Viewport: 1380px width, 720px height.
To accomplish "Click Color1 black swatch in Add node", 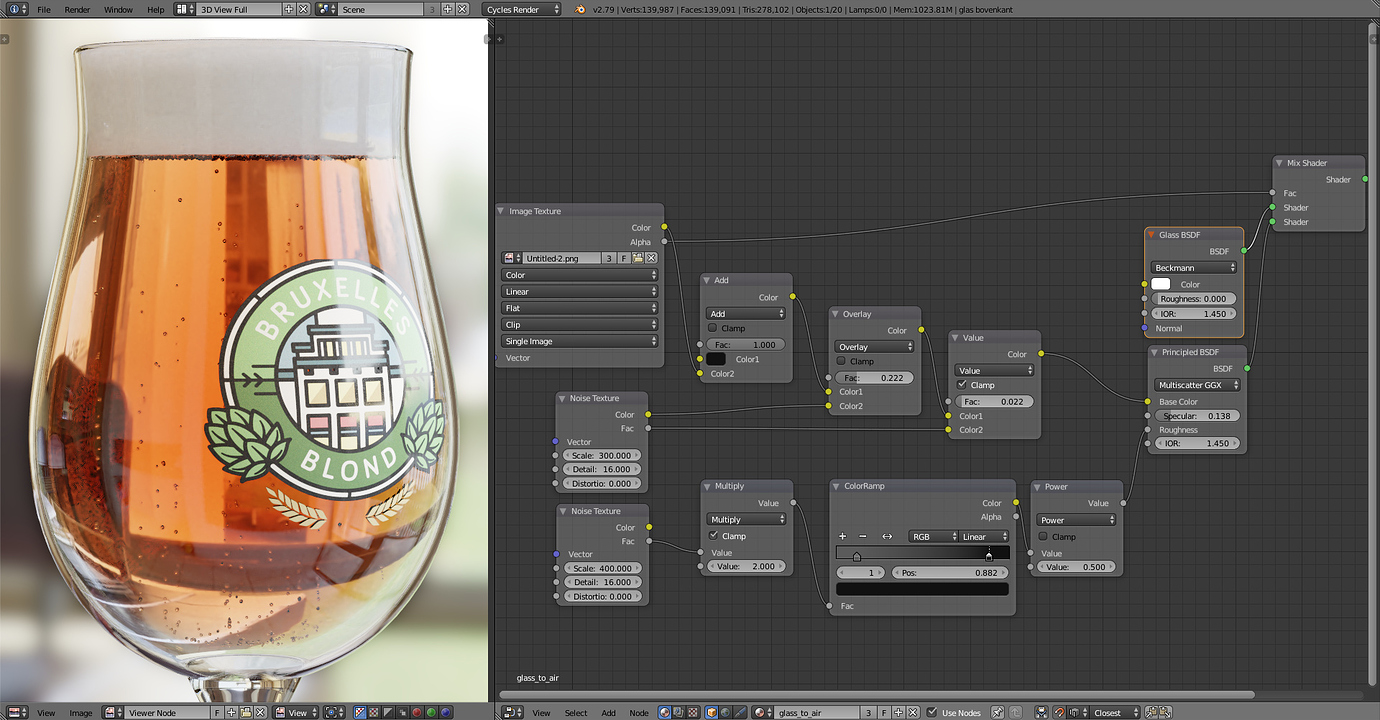I will click(716, 359).
